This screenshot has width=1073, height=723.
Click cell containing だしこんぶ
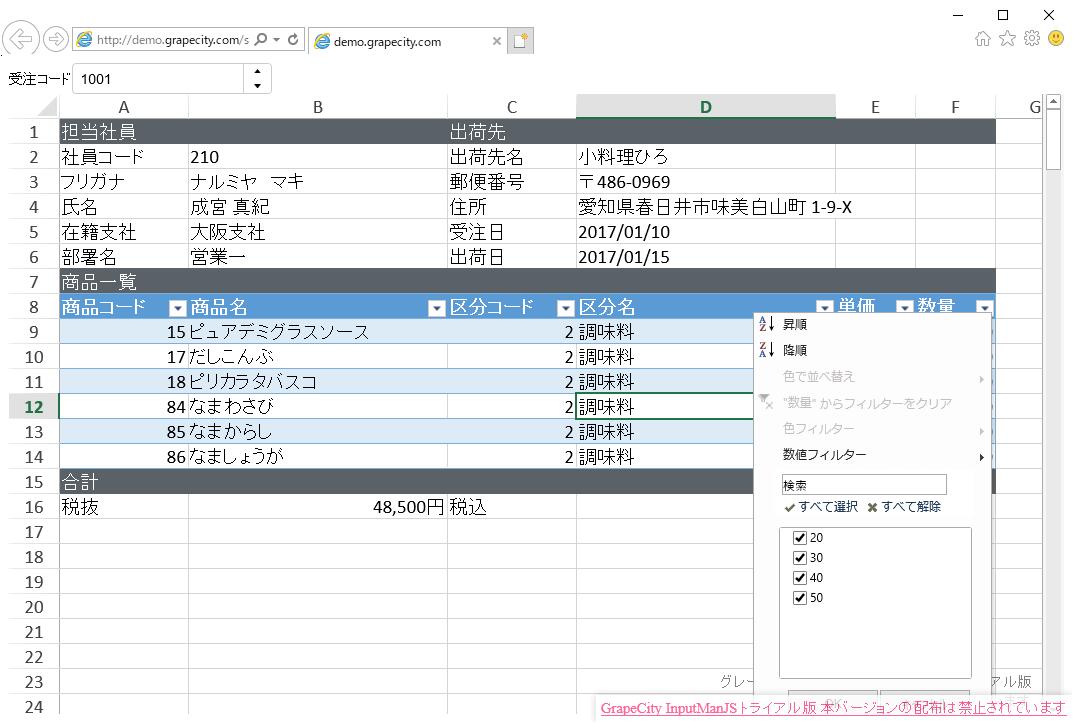pyautogui.click(x=318, y=356)
